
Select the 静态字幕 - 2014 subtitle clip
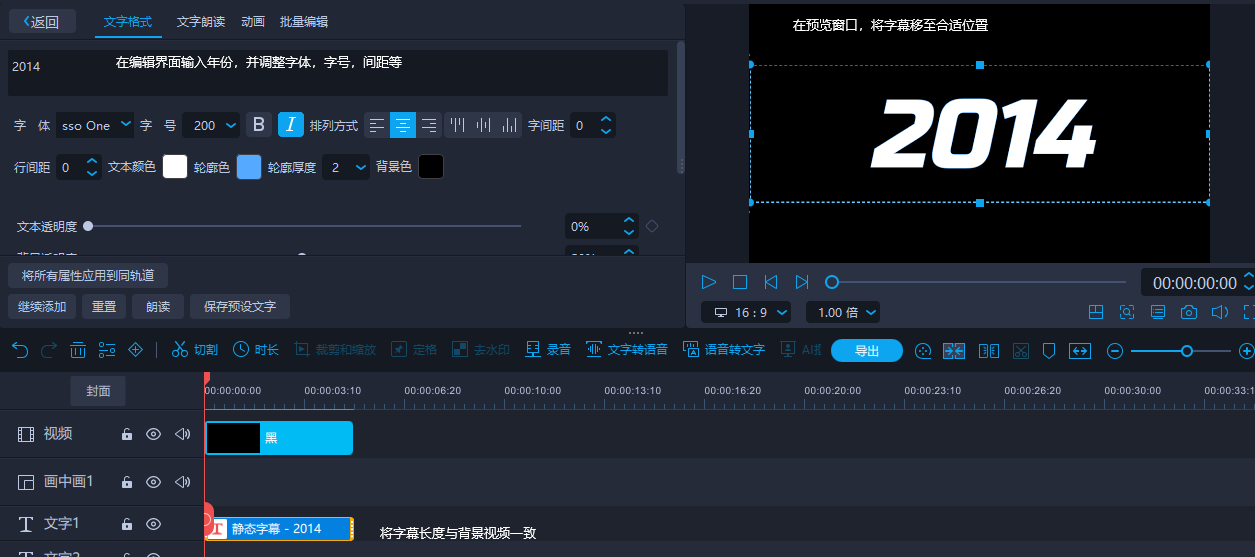tap(280, 528)
